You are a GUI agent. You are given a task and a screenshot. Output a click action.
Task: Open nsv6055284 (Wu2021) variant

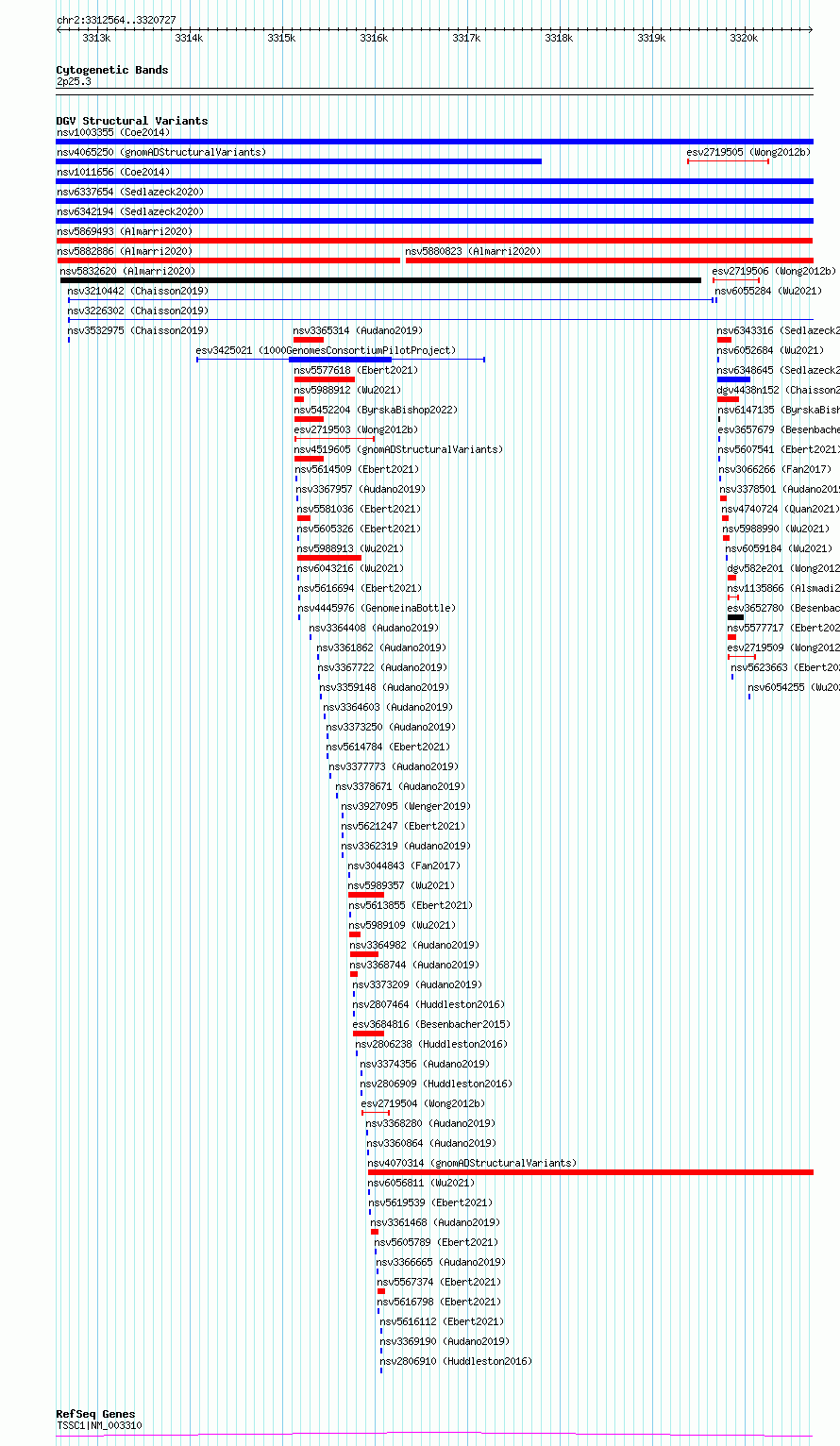[769, 291]
